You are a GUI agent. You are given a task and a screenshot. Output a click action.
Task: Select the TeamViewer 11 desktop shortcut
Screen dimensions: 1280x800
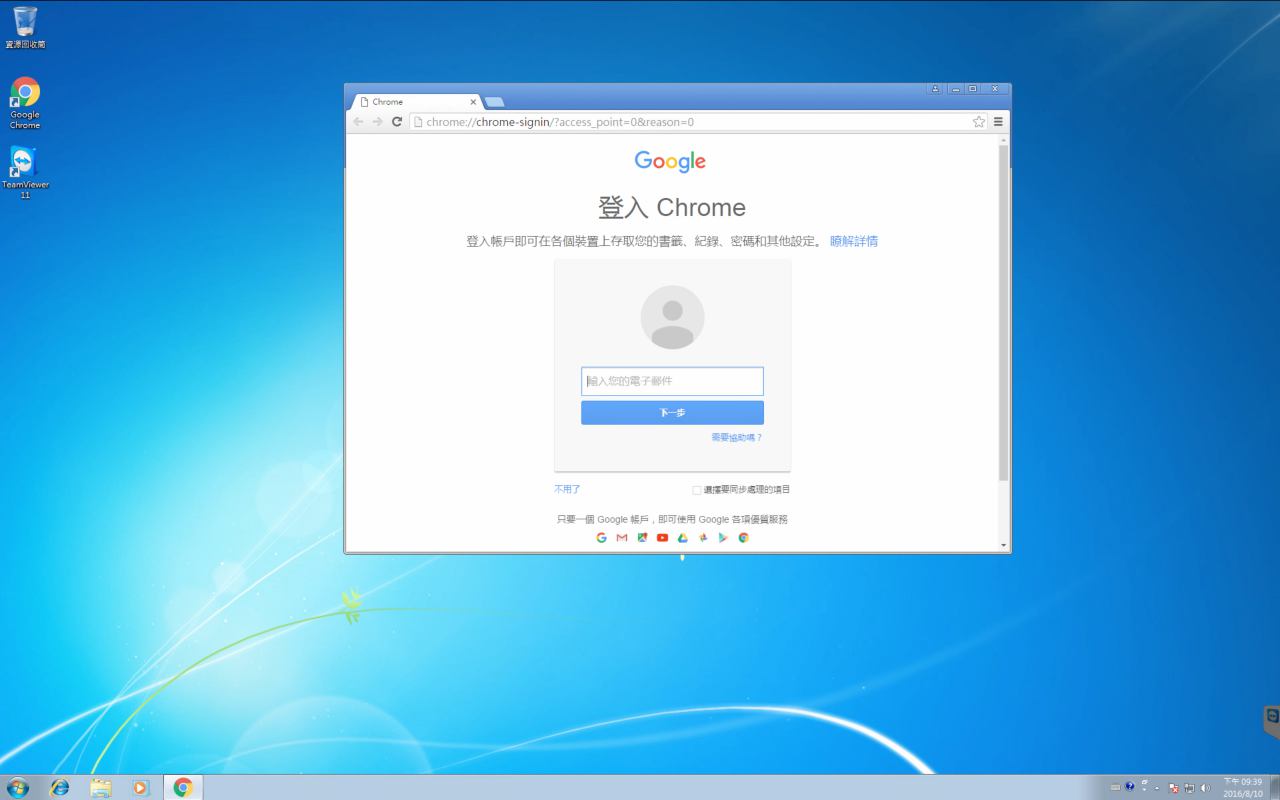coord(25,173)
